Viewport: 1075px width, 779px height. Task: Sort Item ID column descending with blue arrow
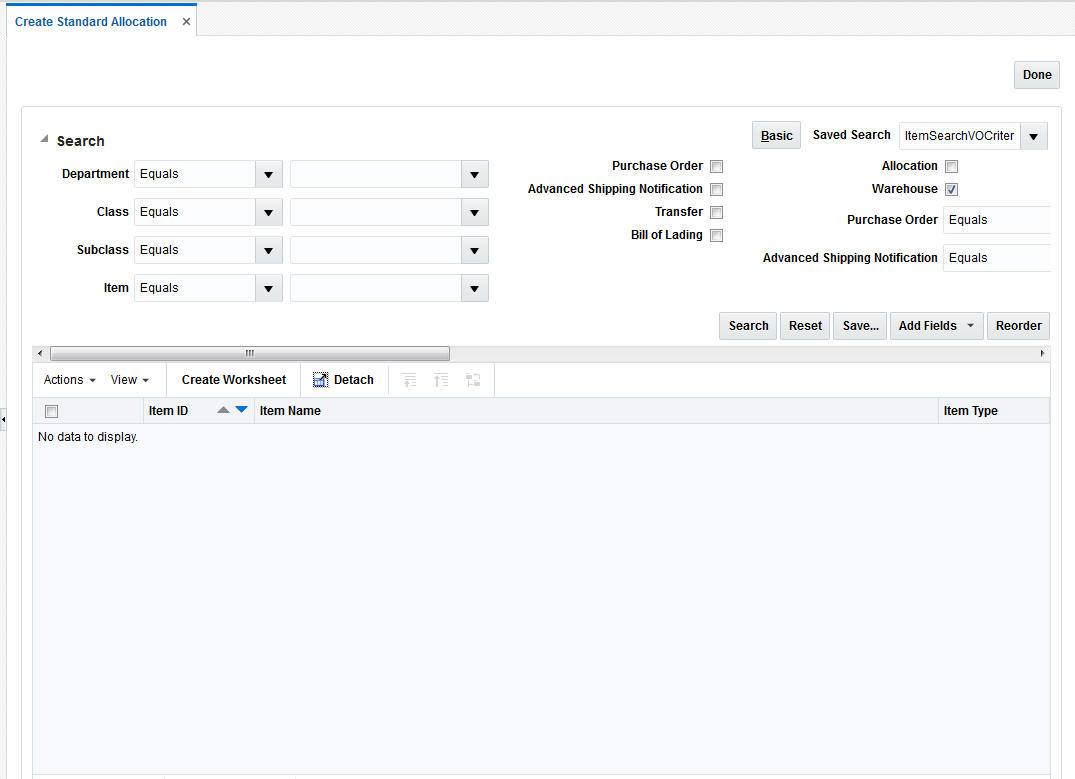point(239,410)
